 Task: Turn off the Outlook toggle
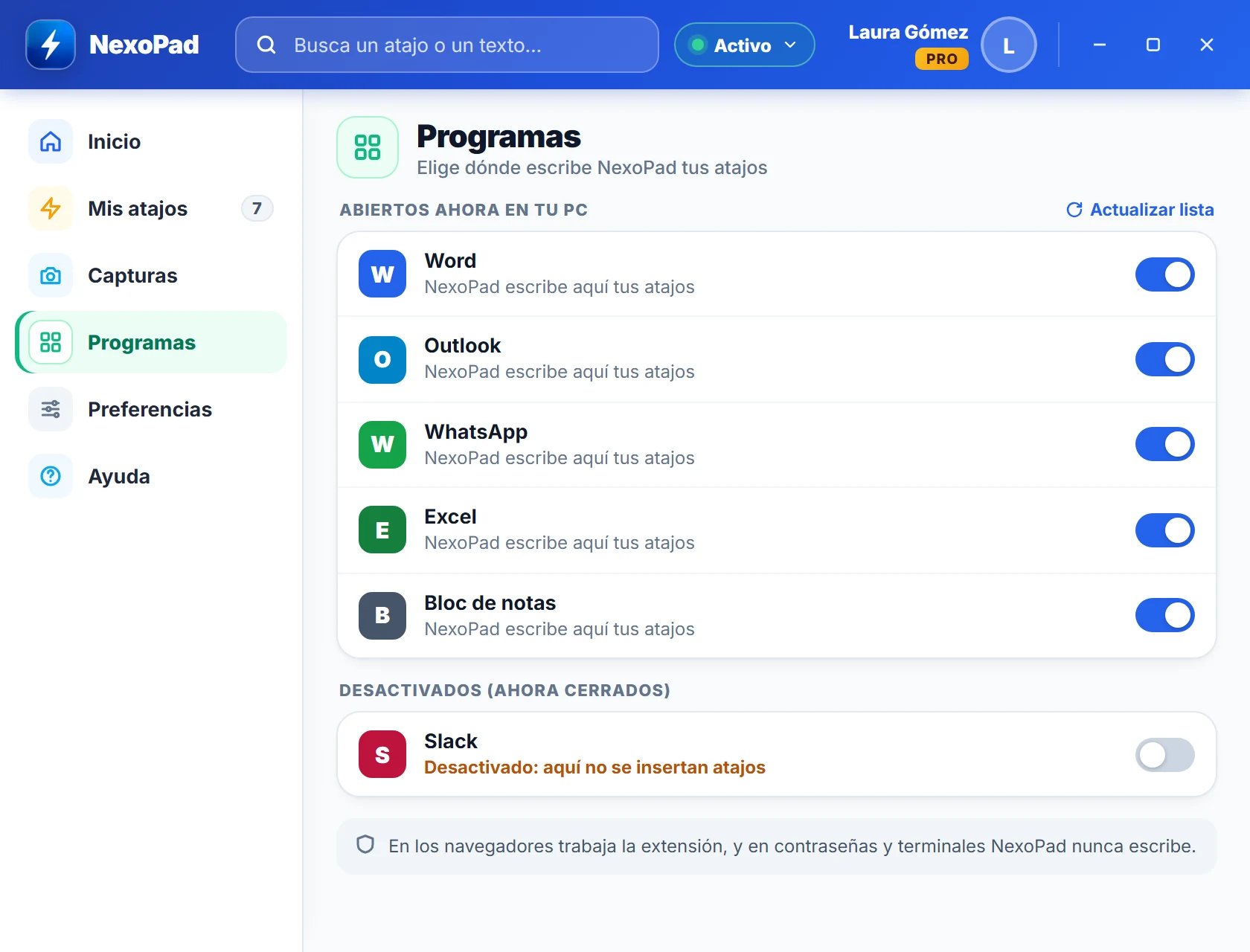point(1164,359)
